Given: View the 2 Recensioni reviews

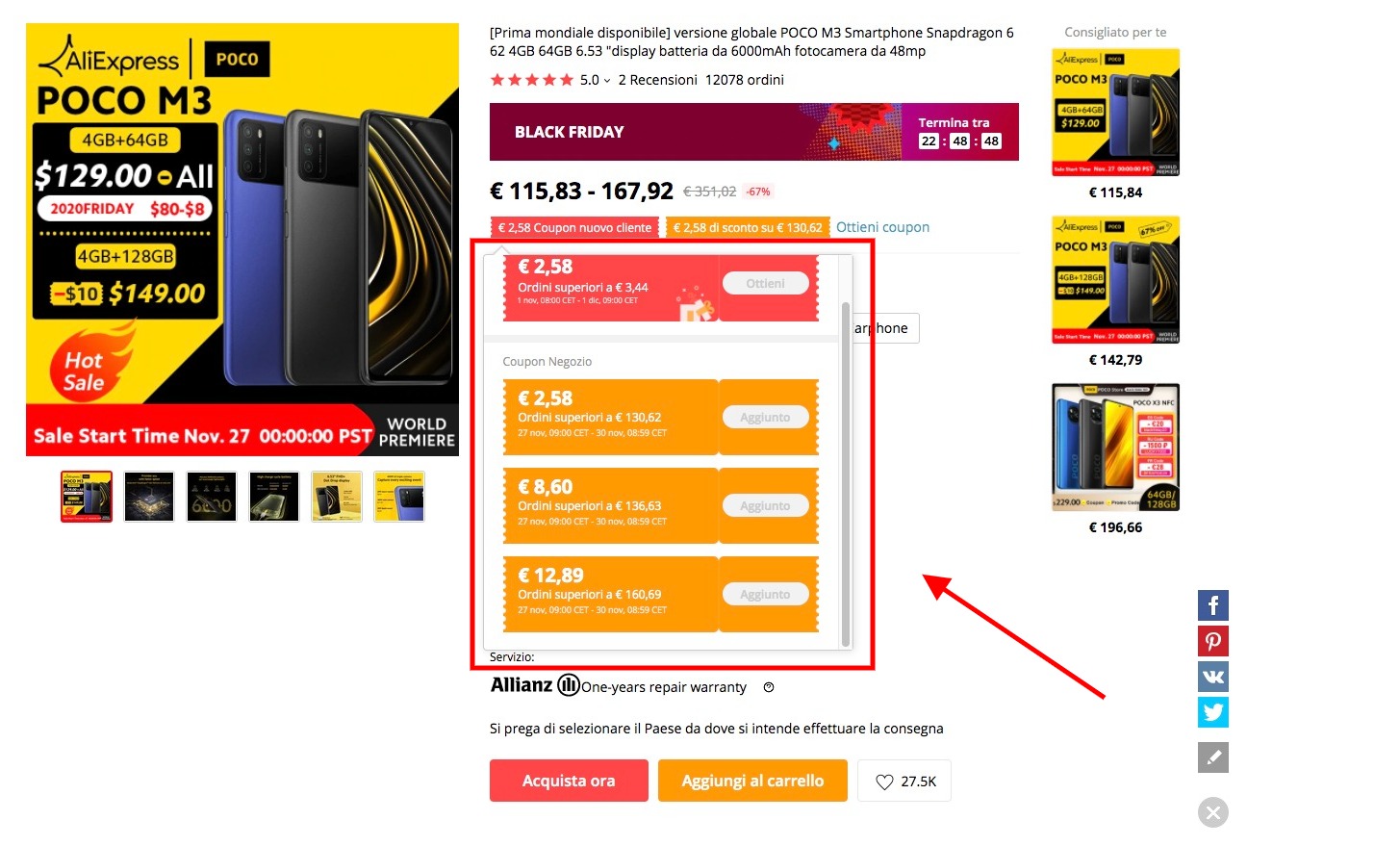Looking at the screenshot, I should (657, 80).
